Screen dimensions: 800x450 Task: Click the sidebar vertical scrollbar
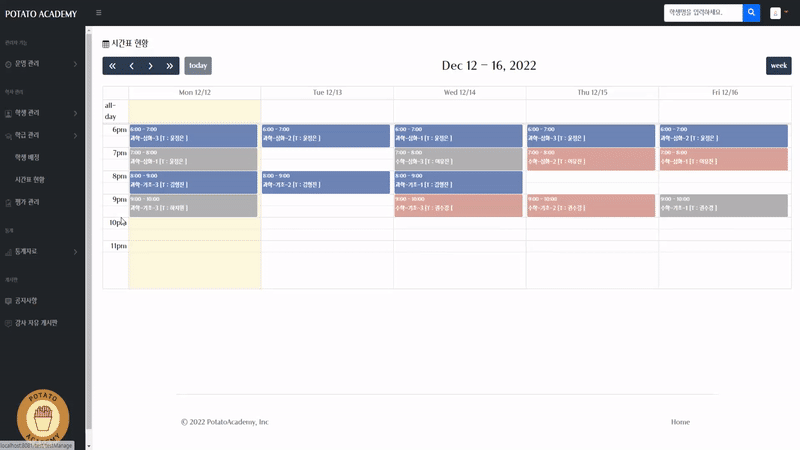(89, 232)
